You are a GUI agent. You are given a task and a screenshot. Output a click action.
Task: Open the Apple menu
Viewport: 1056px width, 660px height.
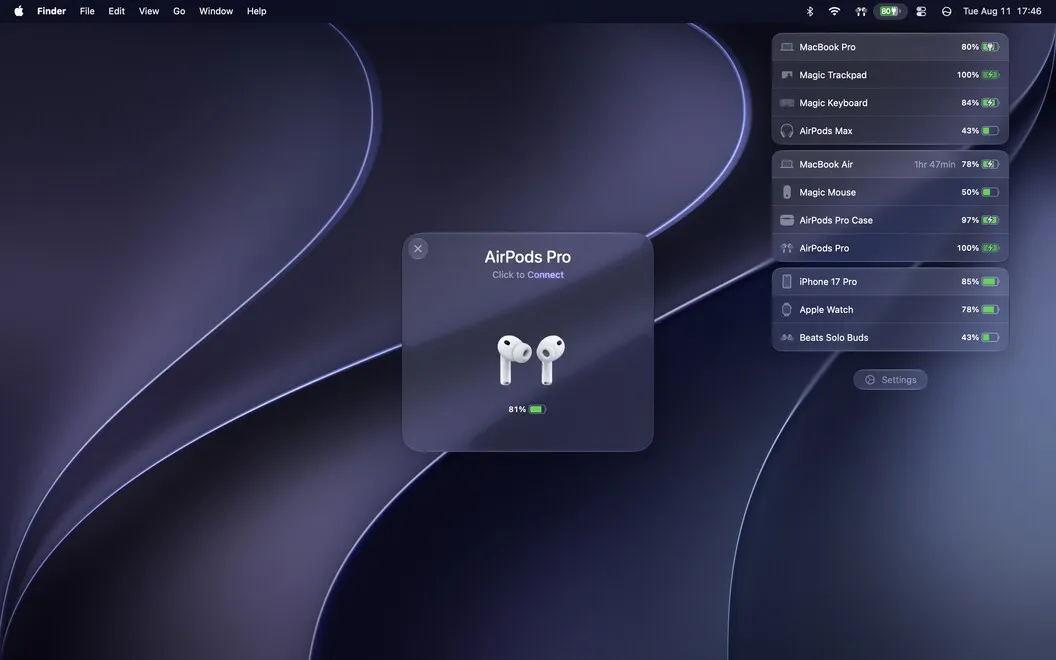coord(19,11)
